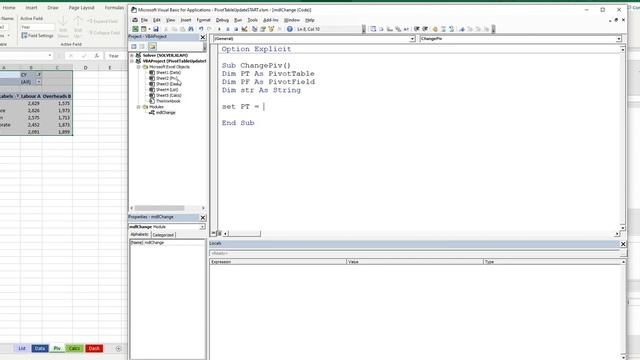Open (All) filter dropdown in pivot table

pos(38,82)
